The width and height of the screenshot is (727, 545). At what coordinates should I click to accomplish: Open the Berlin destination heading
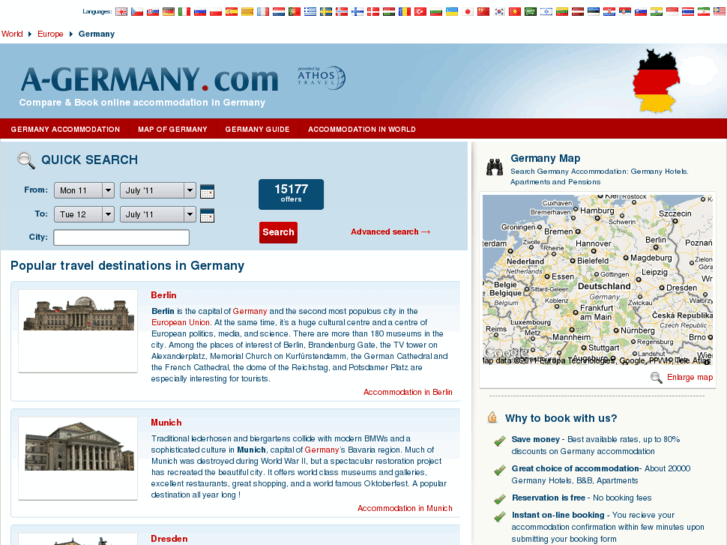point(164,295)
